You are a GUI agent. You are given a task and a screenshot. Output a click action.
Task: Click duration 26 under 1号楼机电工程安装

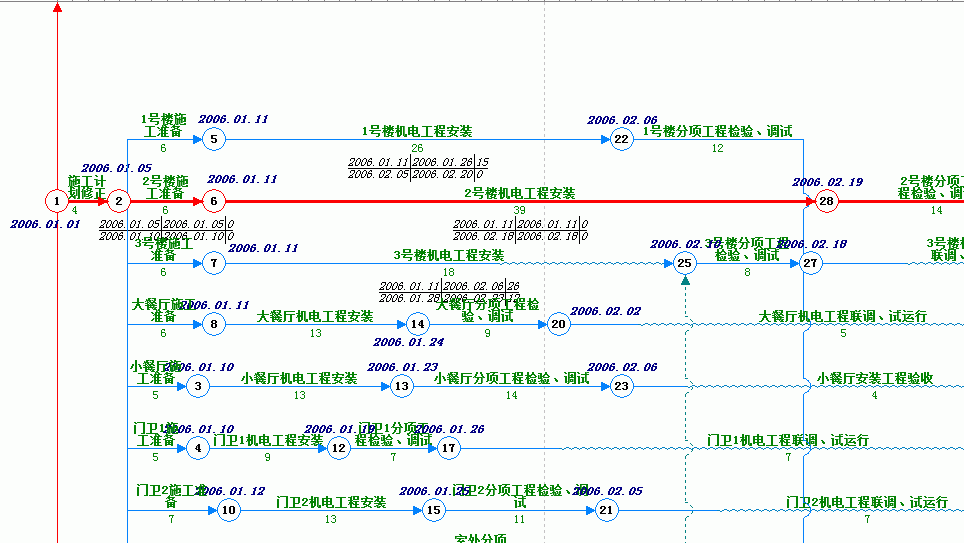point(417,148)
